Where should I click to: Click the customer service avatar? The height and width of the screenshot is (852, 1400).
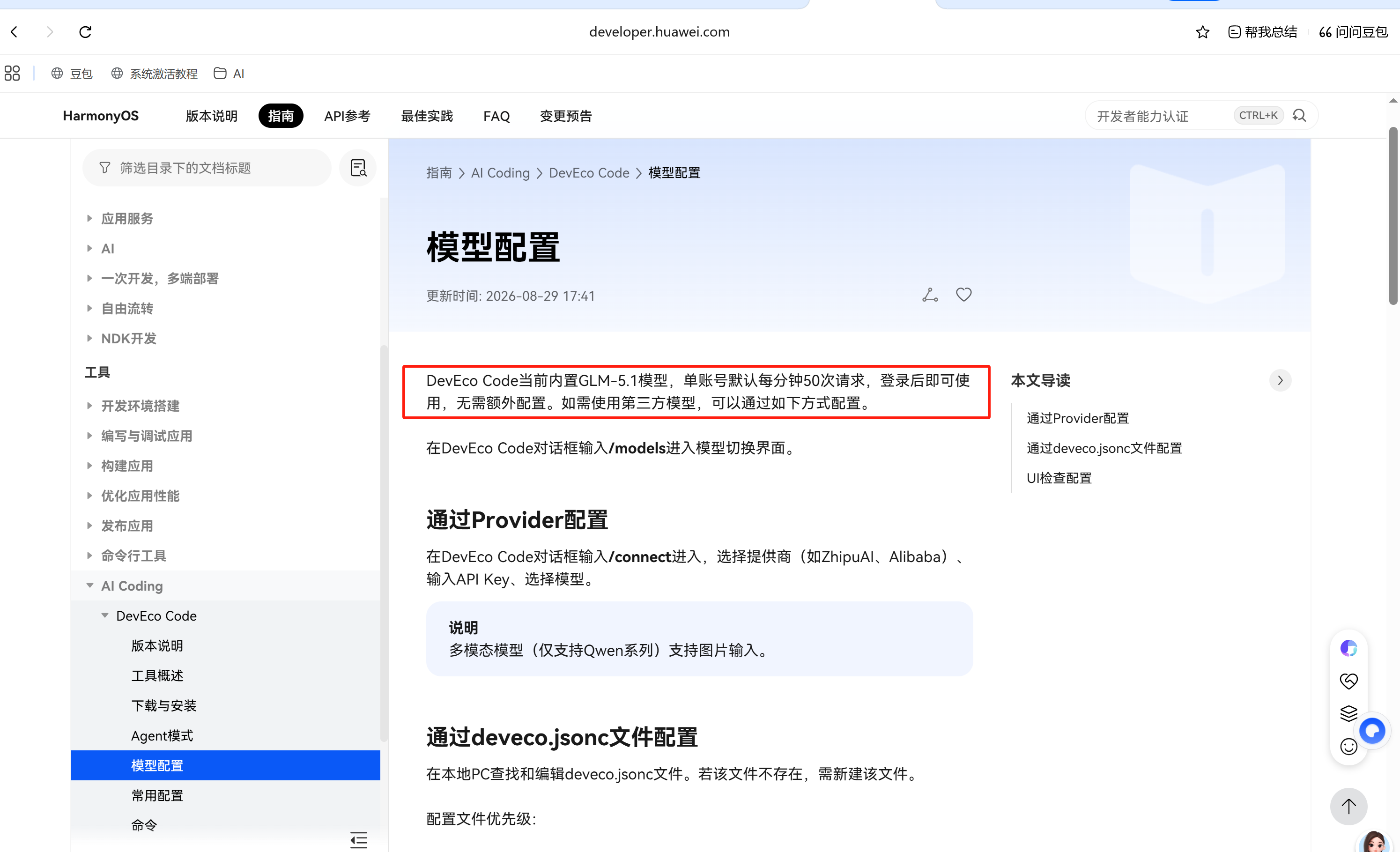(1374, 842)
